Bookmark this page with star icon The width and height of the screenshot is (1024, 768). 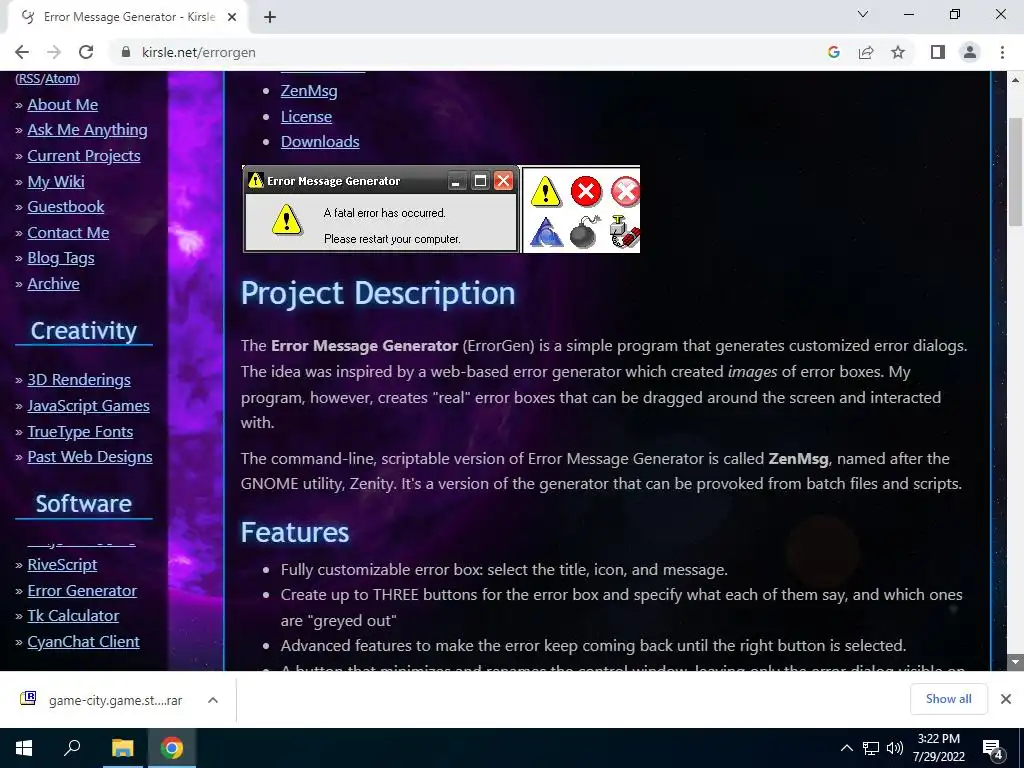point(898,52)
